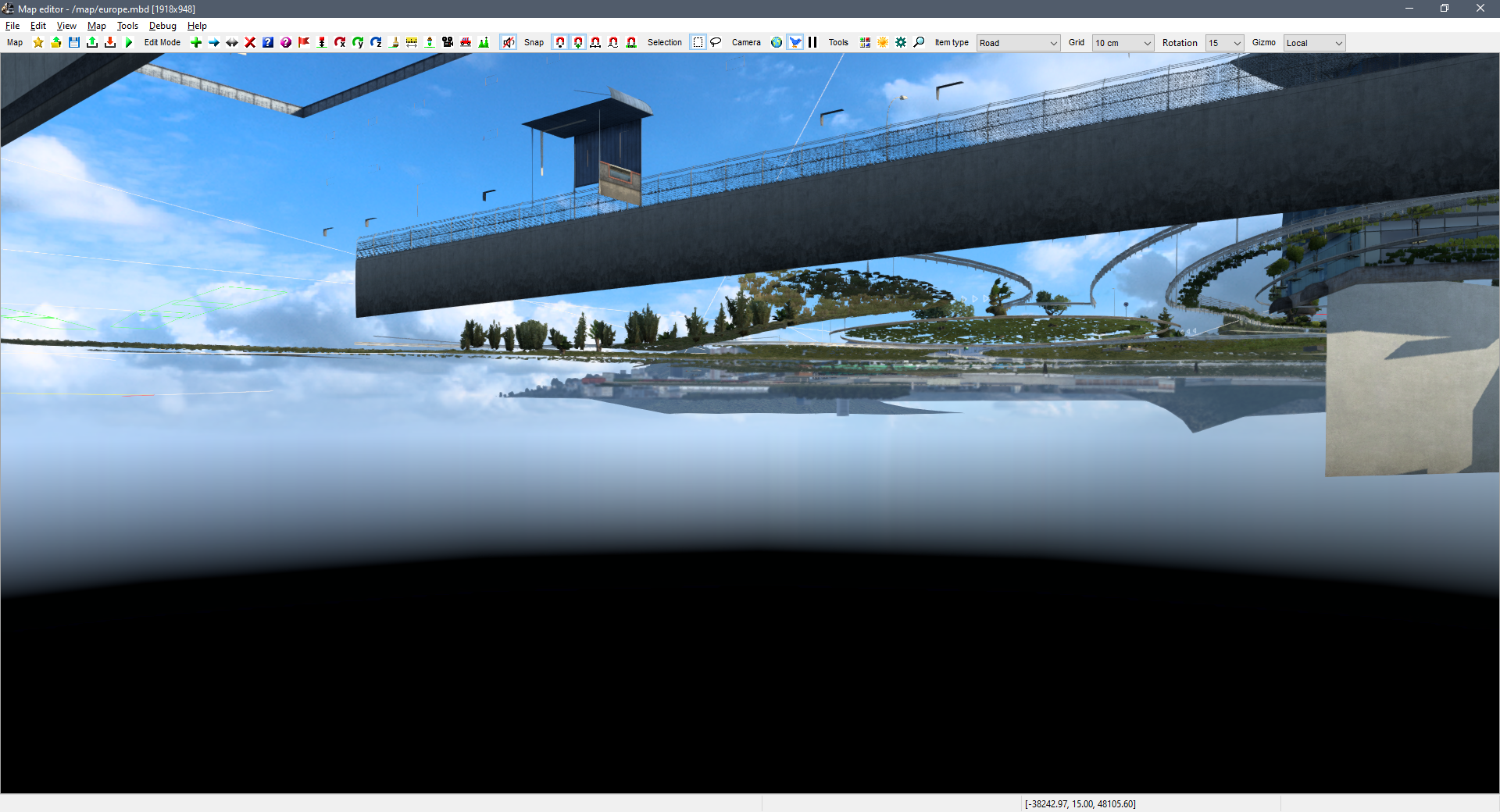Viewport: 1500px width, 812px height.
Task: Click the rotate around X axis icon
Action: pyautogui.click(x=340, y=43)
